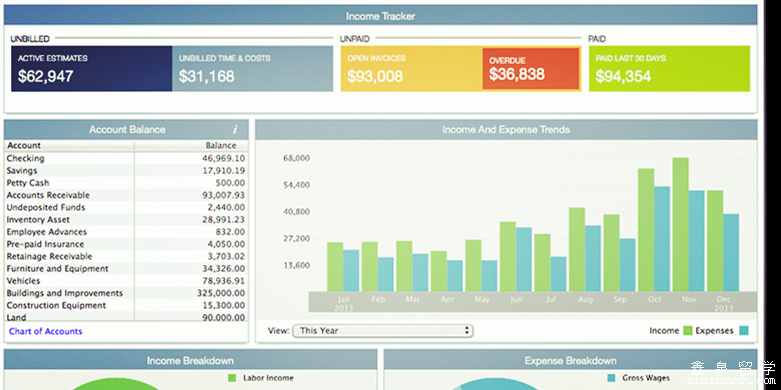Click the August income bar in chart
This screenshot has height=390, width=781.
[577, 250]
